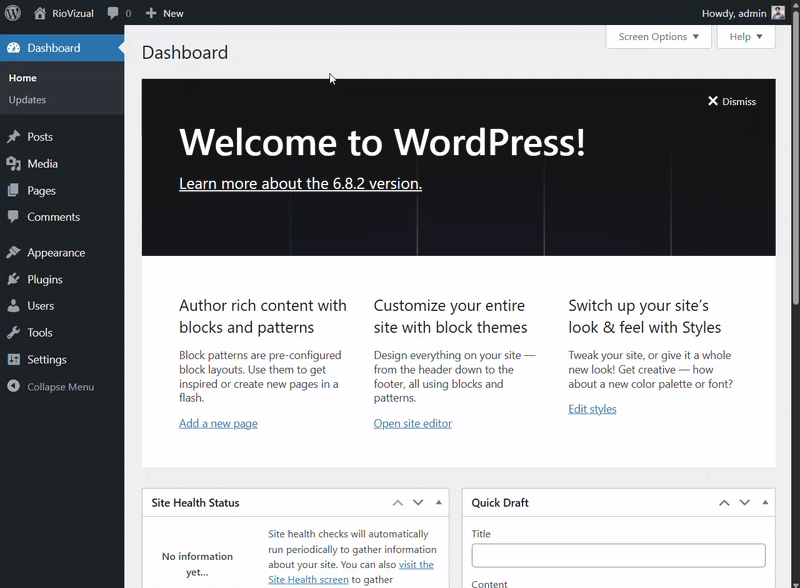Viewport: 800px width, 588px height.
Task: Select the Plugins plug icon
Action: click(14, 279)
